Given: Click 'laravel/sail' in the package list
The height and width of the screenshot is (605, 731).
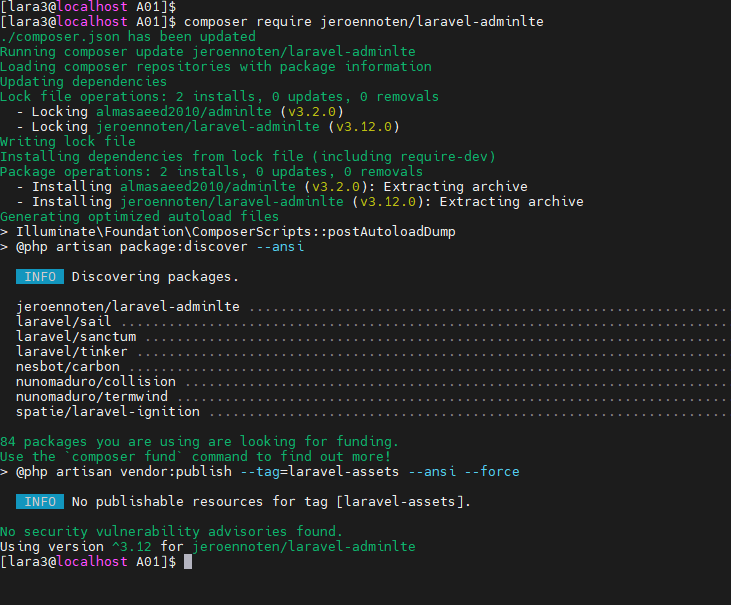Looking at the screenshot, I should pyautogui.click(x=64, y=322).
